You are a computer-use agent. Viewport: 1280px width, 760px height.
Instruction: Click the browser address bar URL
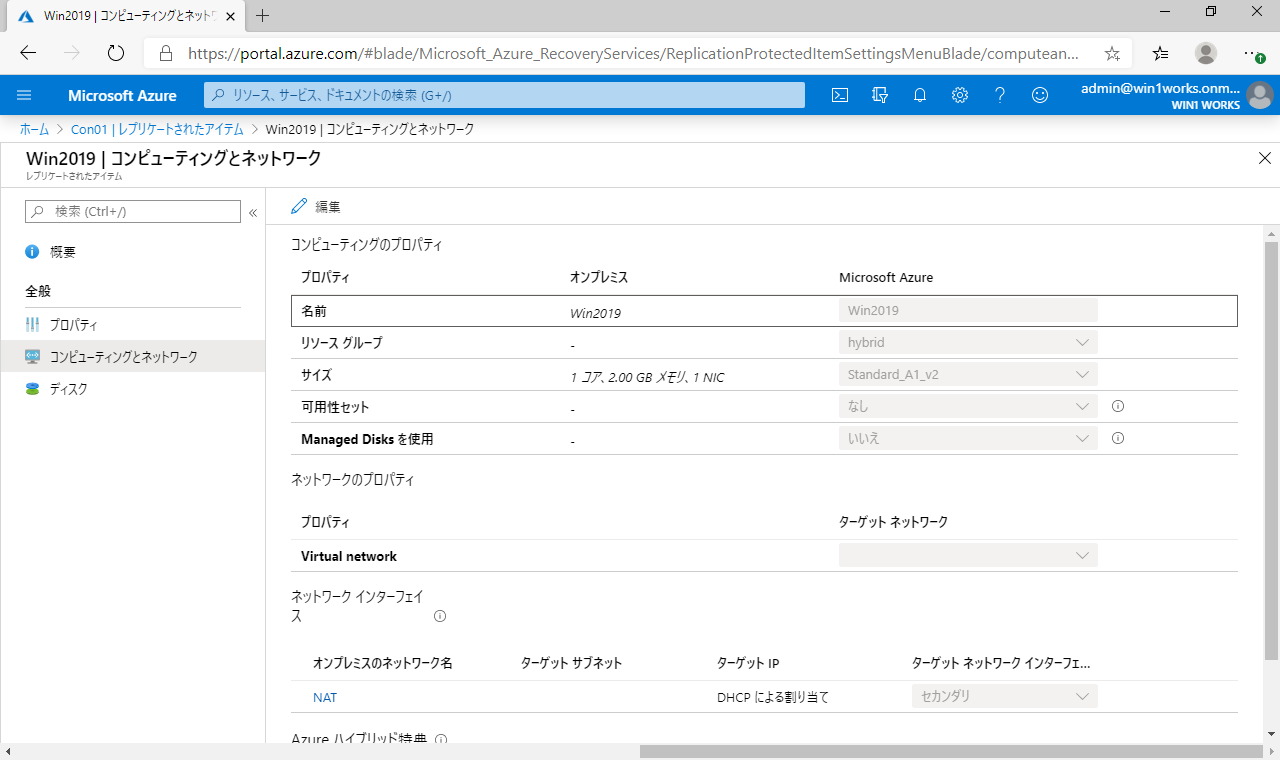(634, 53)
